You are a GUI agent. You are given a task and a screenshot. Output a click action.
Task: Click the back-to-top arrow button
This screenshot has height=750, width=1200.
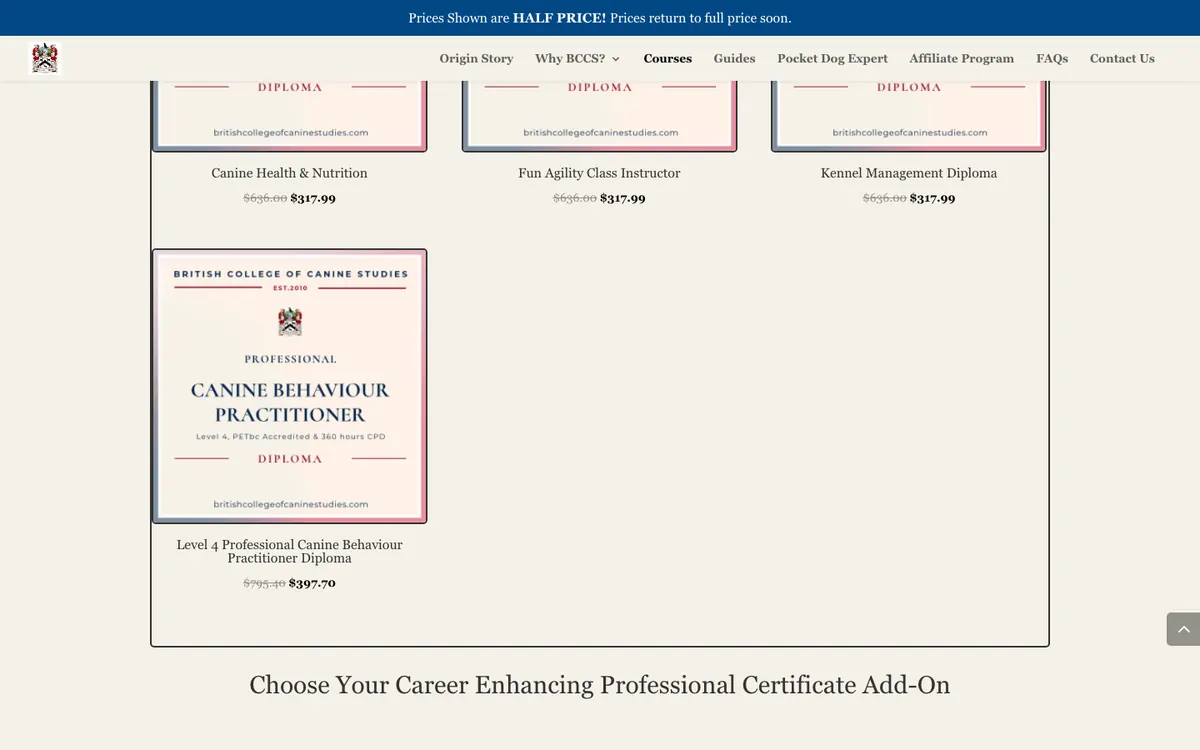1183,629
